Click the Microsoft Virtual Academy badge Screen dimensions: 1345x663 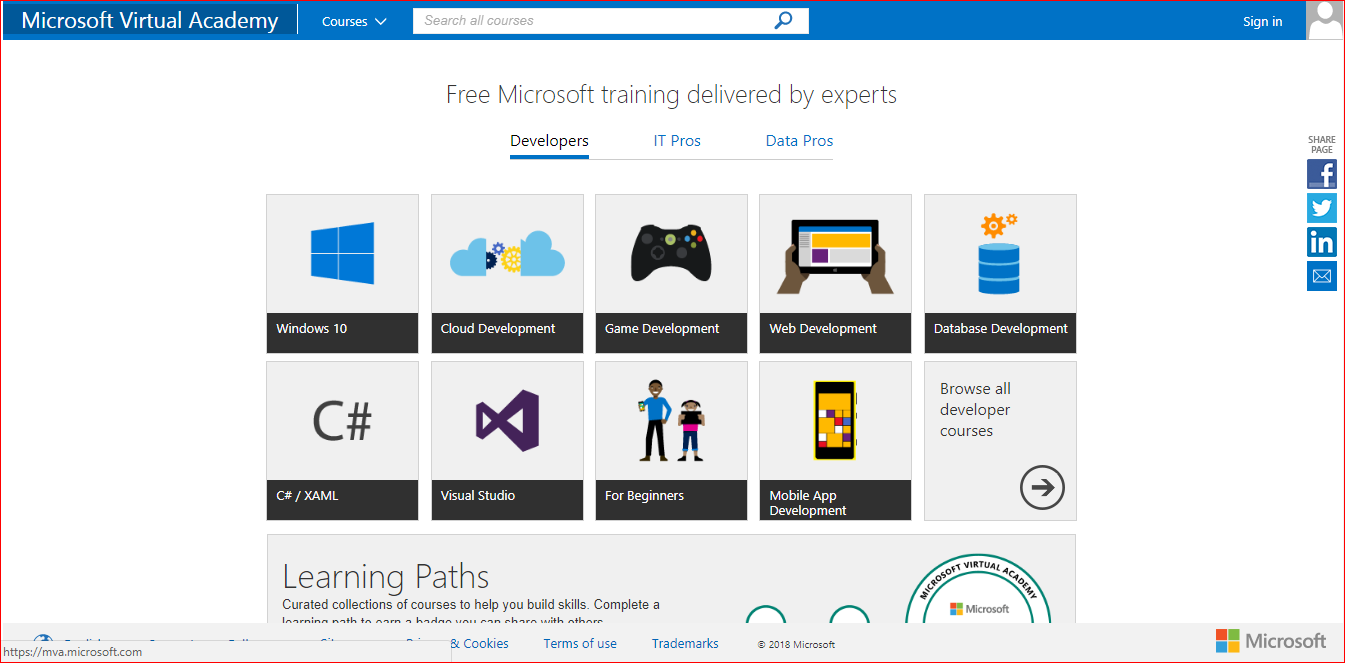click(x=978, y=590)
